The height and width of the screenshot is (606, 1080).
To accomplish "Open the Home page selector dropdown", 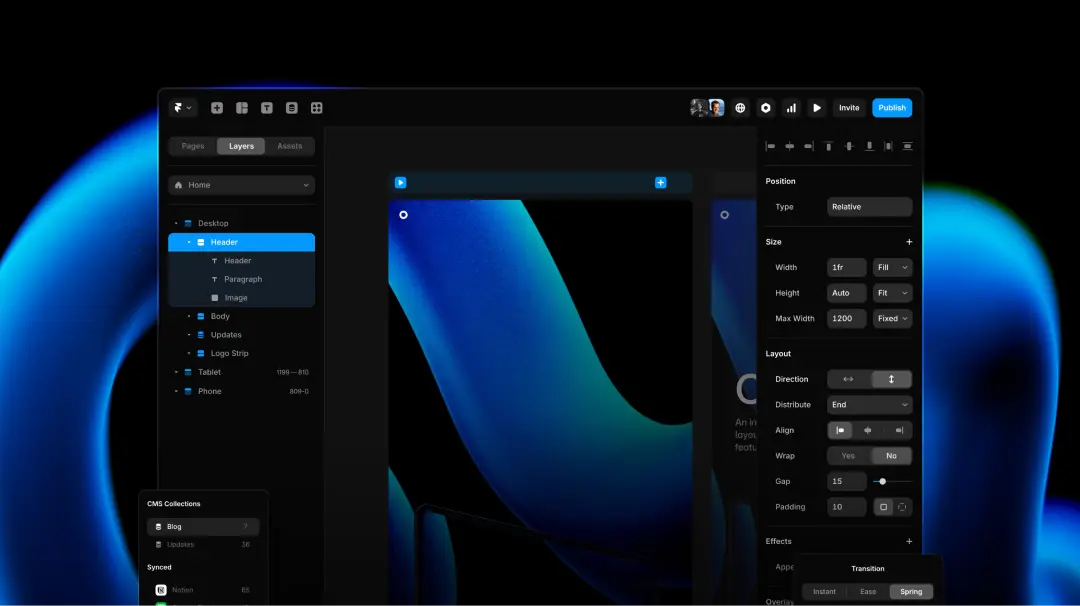I will (241, 185).
